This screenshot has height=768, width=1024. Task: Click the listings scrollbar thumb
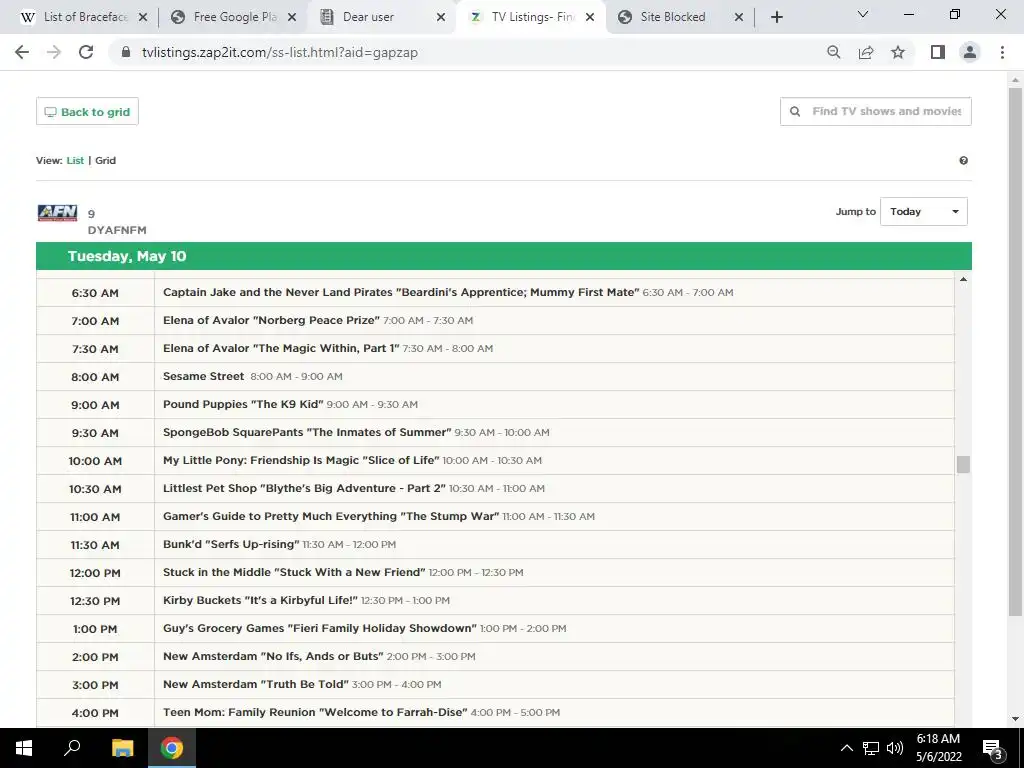(x=963, y=464)
